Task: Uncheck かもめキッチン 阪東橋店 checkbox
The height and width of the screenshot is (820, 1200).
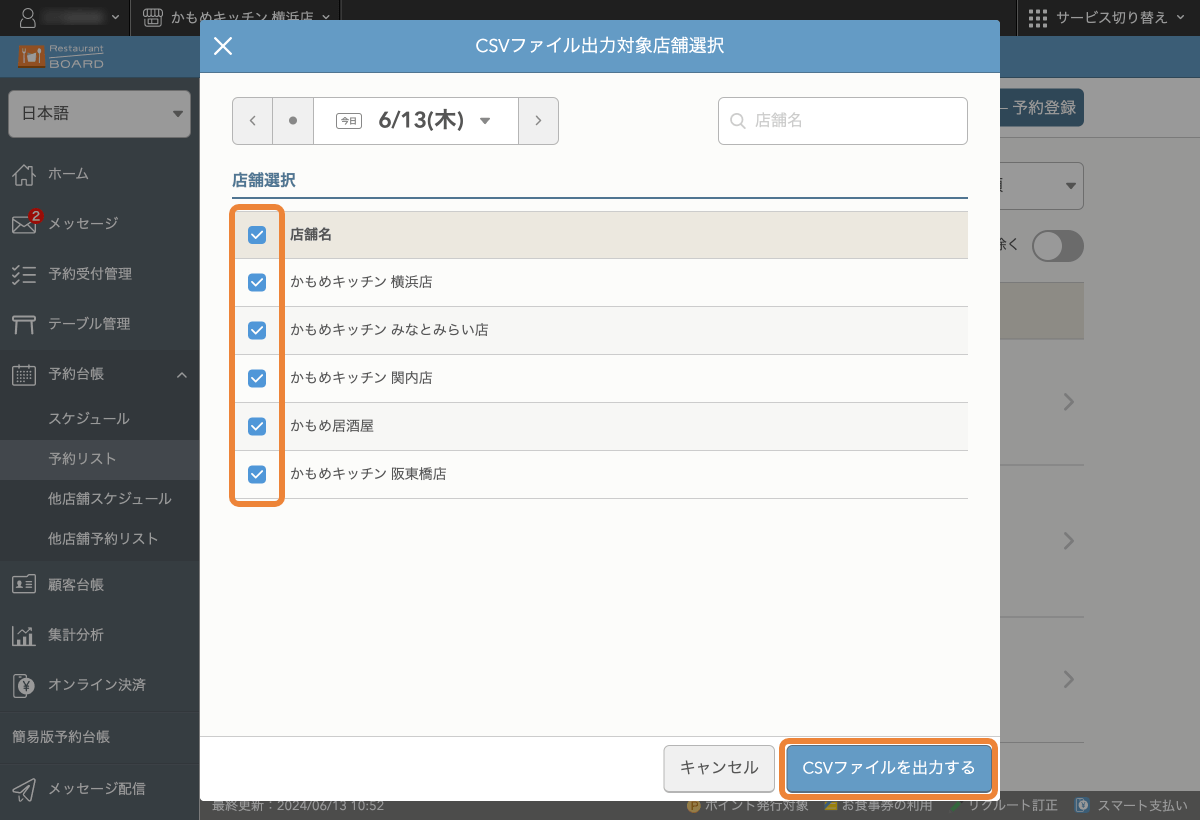Action: pyautogui.click(x=257, y=474)
